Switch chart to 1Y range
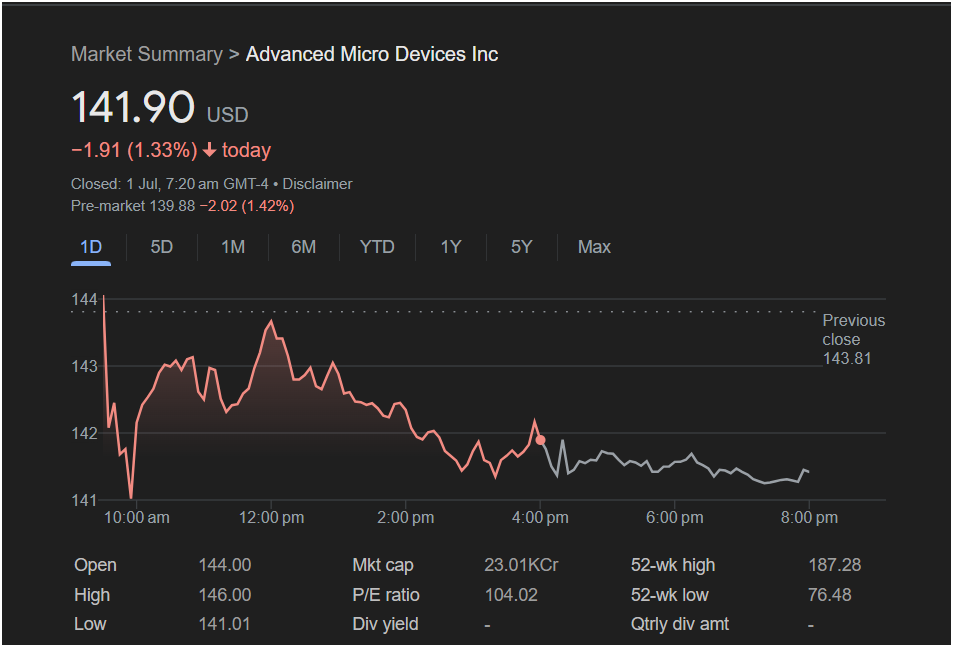 [451, 247]
